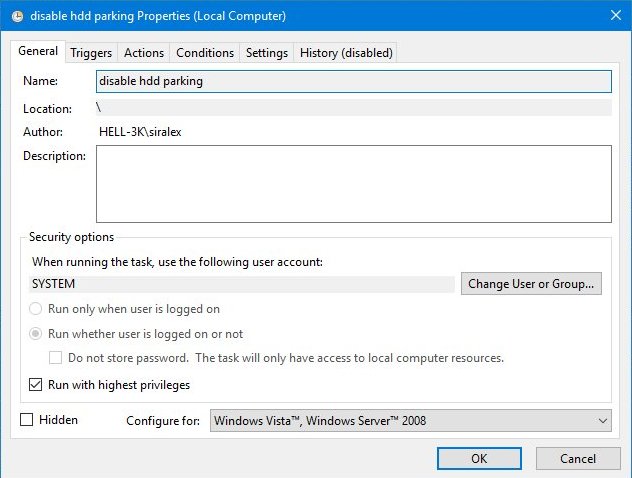Click the Task Scheduler clock icon in title bar
Viewport: 632px width, 478px height.
pyautogui.click(x=17, y=17)
